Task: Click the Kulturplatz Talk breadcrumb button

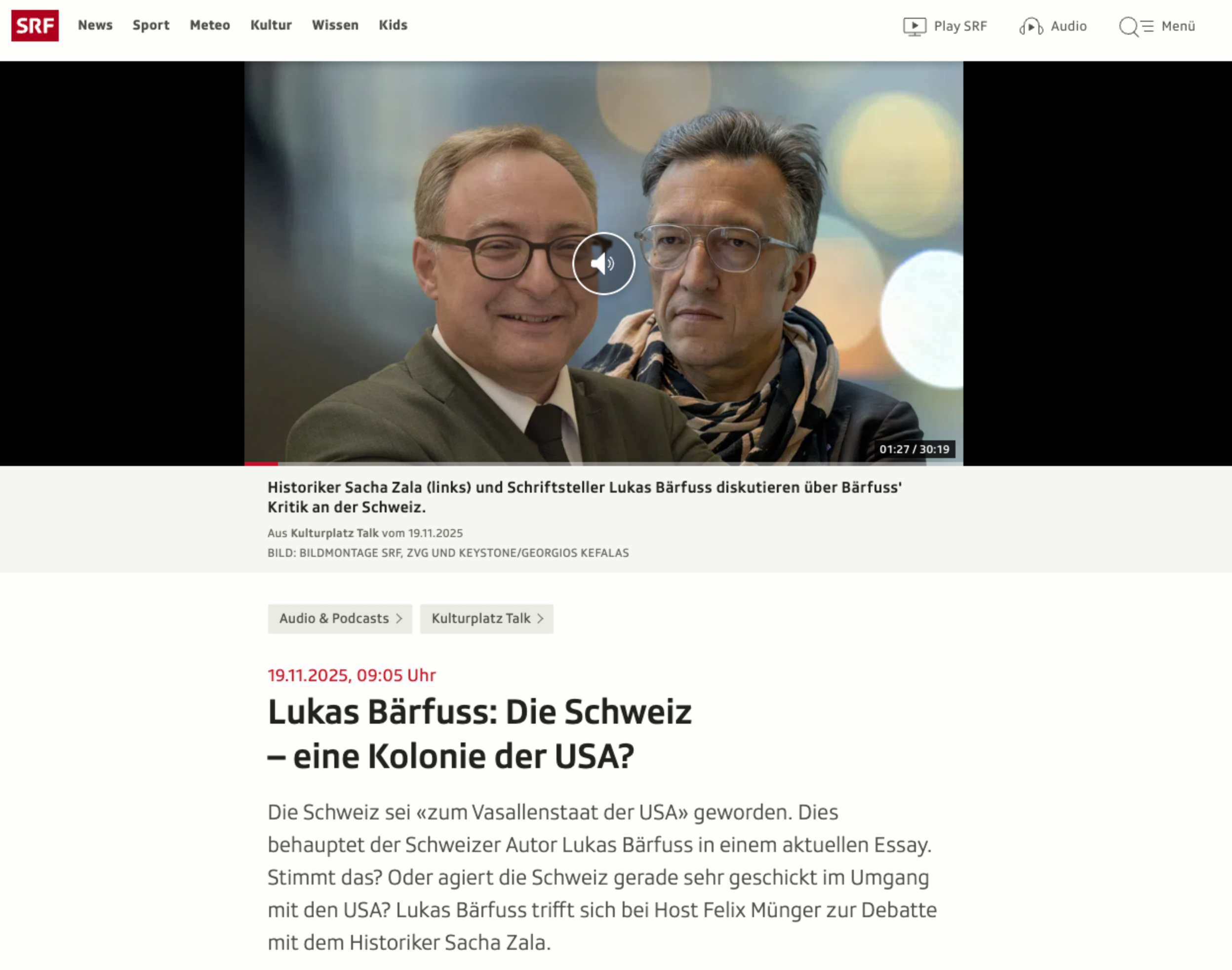Action: (487, 619)
